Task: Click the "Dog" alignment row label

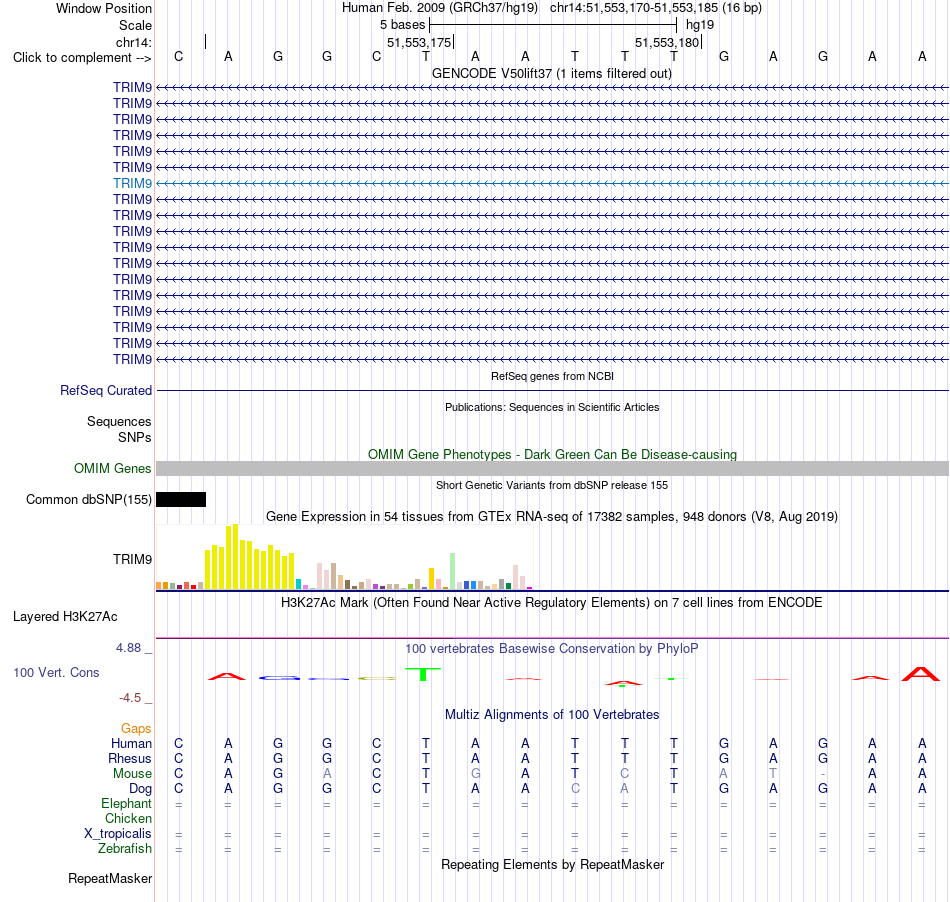Action: pos(141,789)
